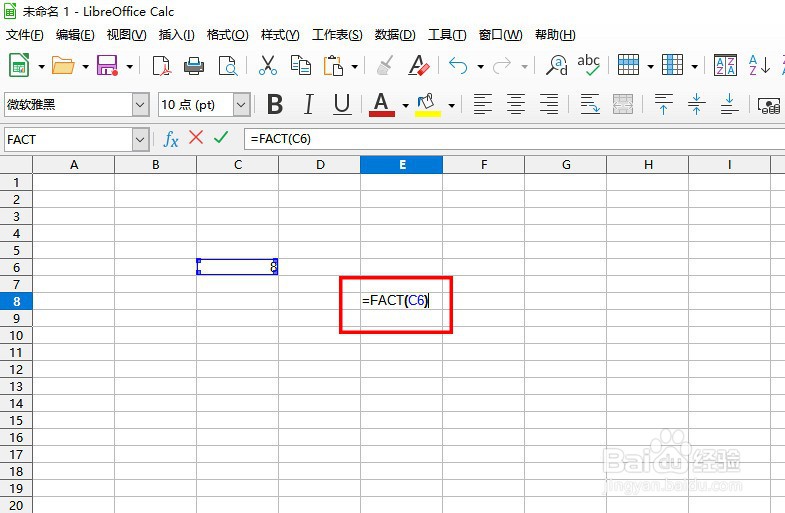Expand the Open recent files dropdown arrow
The height and width of the screenshot is (513, 785).
click(86, 66)
